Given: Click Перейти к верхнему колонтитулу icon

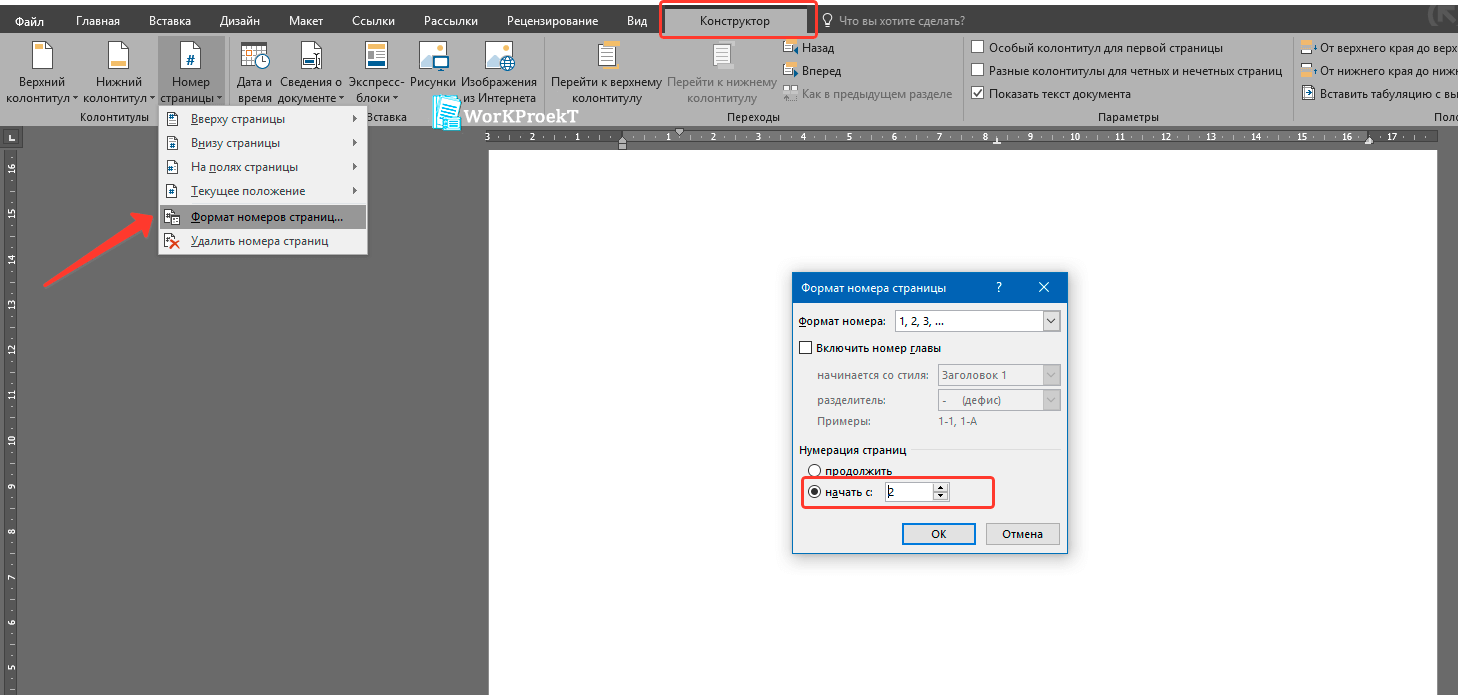Looking at the screenshot, I should tap(608, 57).
